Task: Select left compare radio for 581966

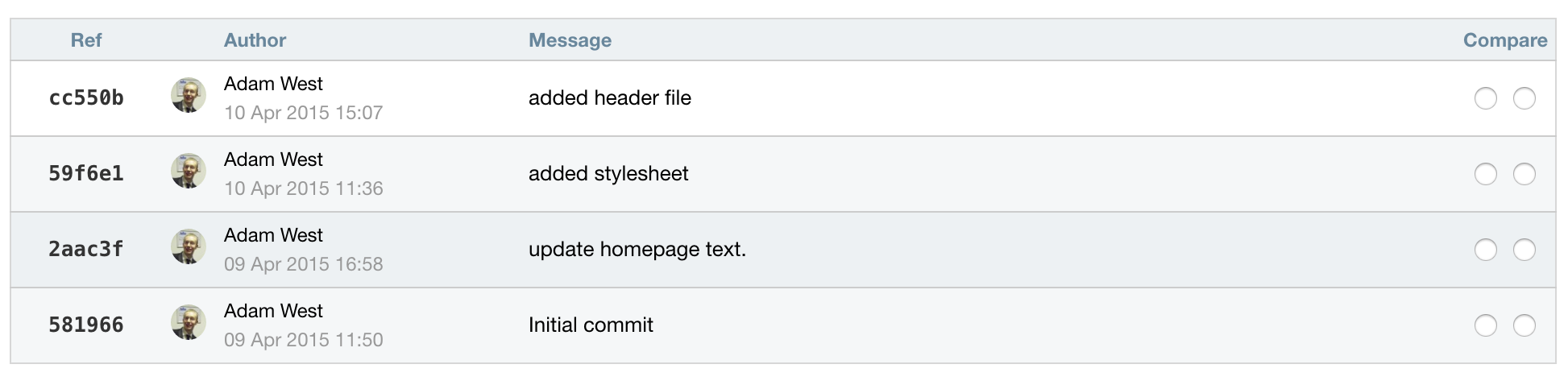Action: (x=1485, y=325)
